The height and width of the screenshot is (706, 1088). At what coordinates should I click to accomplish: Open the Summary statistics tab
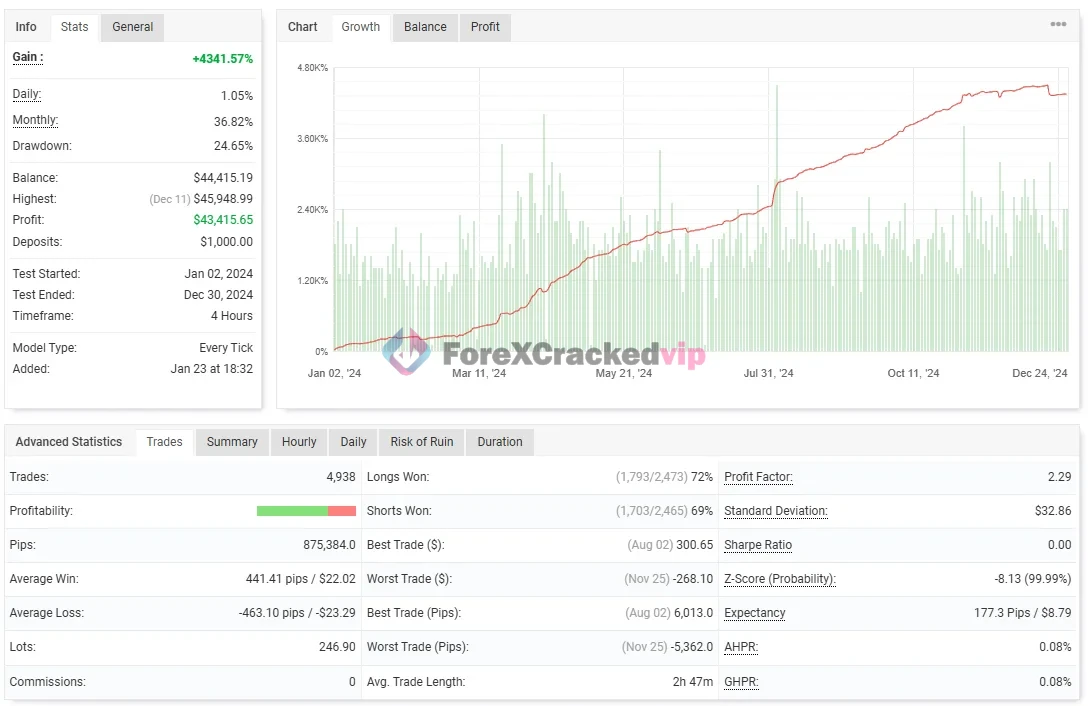click(x=232, y=442)
